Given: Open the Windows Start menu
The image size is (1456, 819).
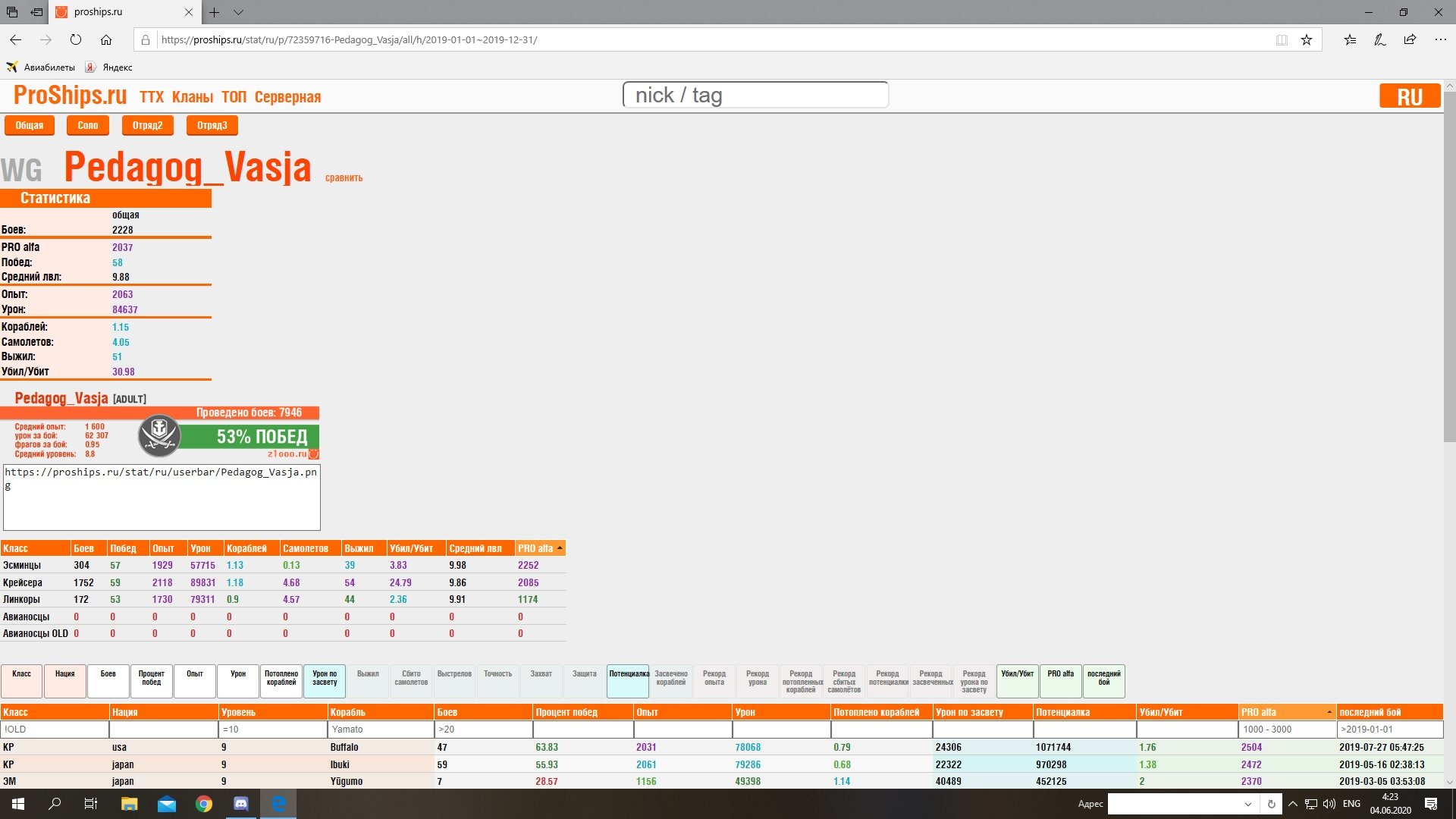Looking at the screenshot, I should (x=18, y=804).
